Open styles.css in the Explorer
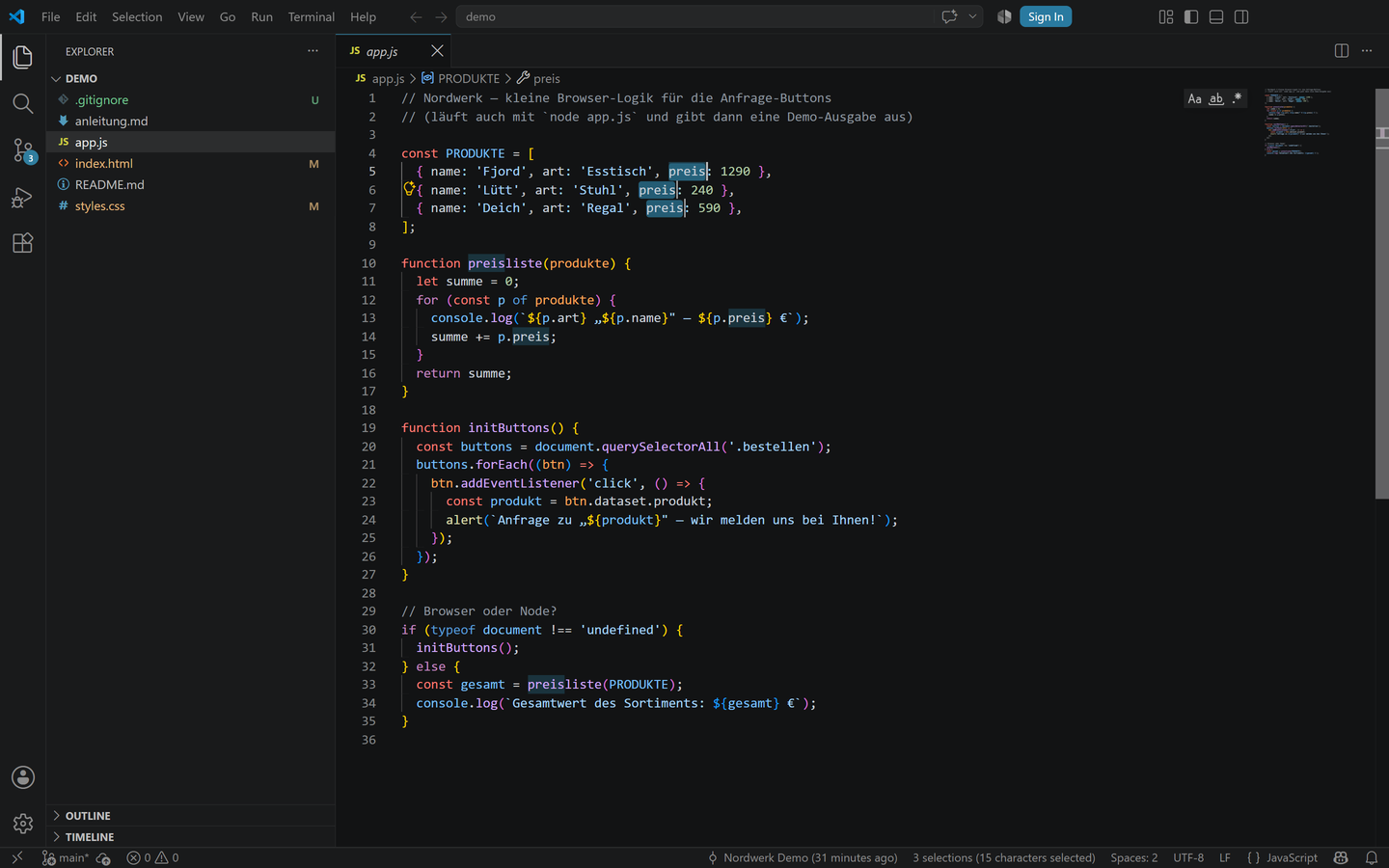The height and width of the screenshot is (868, 1389). click(x=191, y=205)
